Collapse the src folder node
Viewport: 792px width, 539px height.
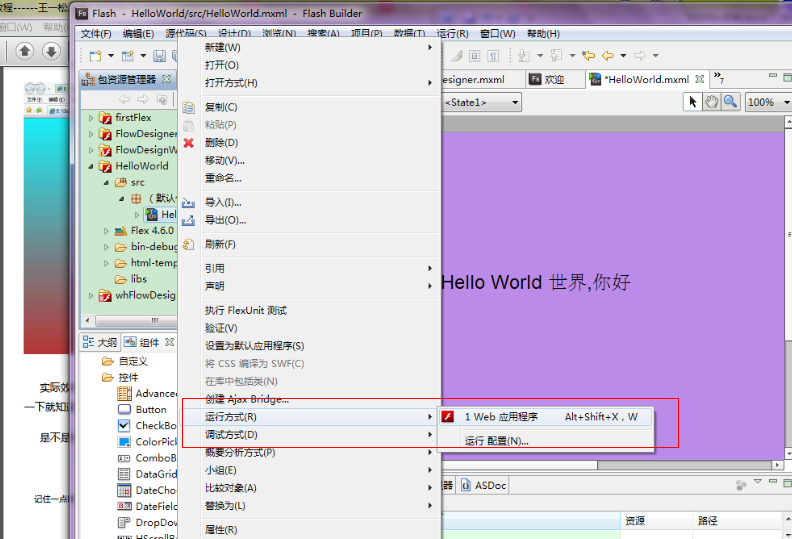click(106, 182)
